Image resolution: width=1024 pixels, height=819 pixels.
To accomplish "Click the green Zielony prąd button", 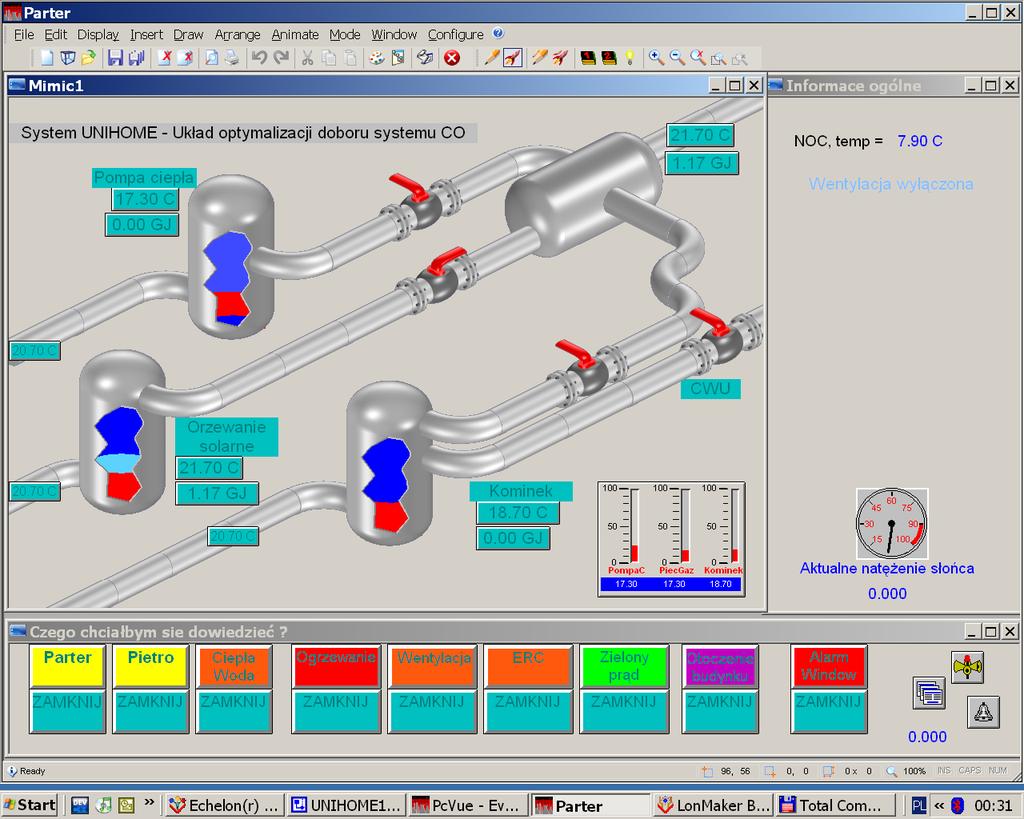I will coord(624,666).
